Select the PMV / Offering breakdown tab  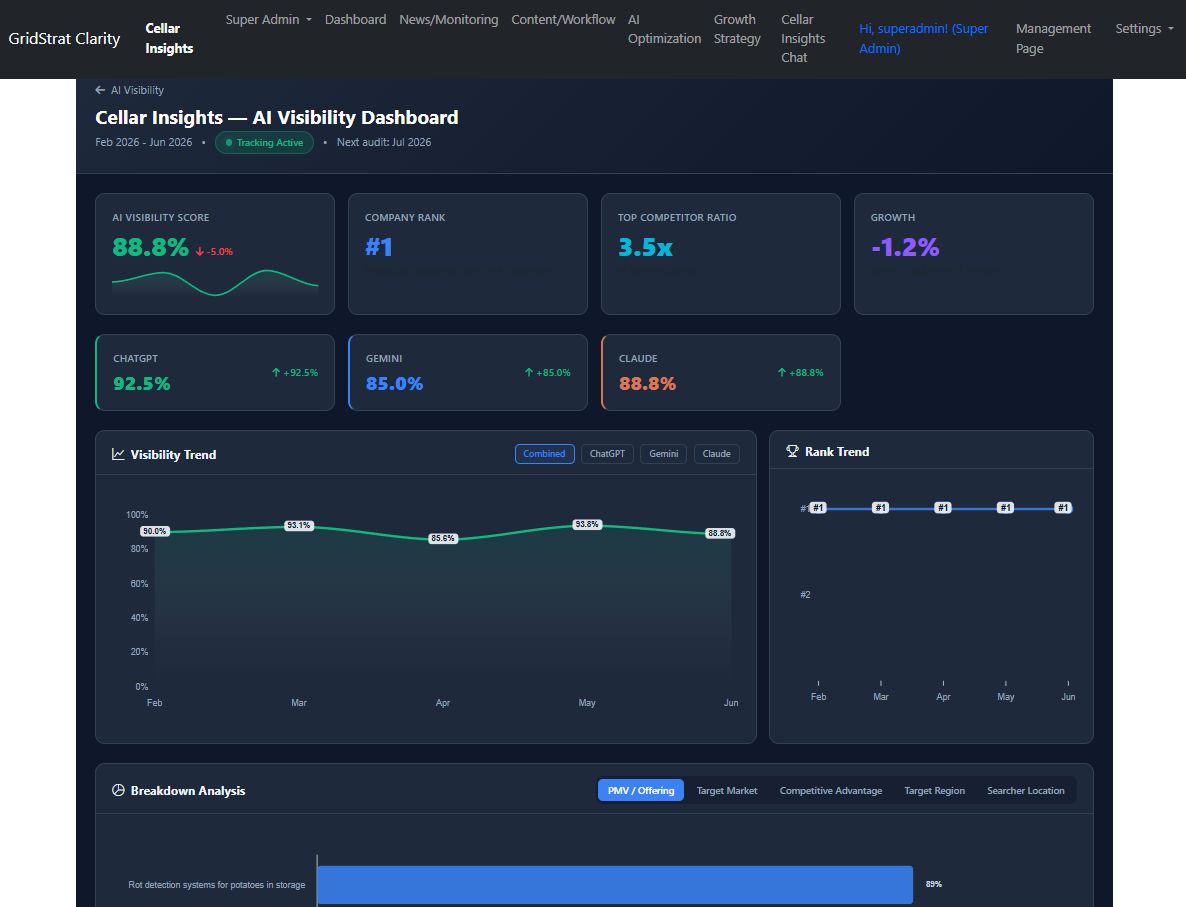coord(641,791)
